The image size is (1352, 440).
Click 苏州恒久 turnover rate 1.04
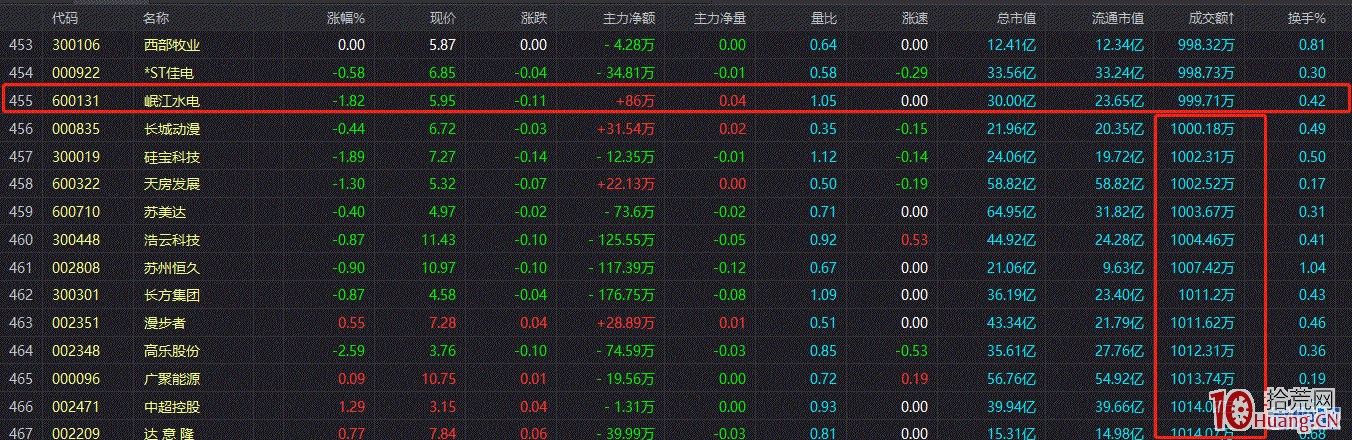(x=1311, y=268)
